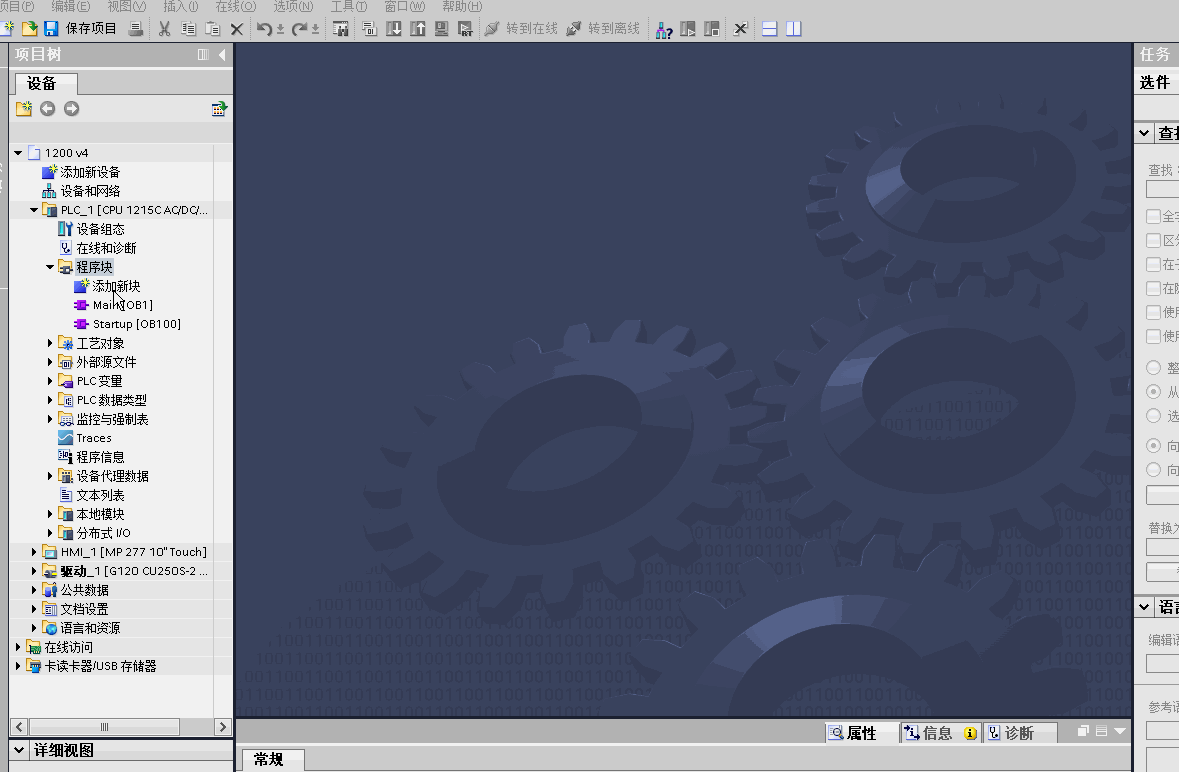Expand the 工艺对象 folder

(50, 343)
